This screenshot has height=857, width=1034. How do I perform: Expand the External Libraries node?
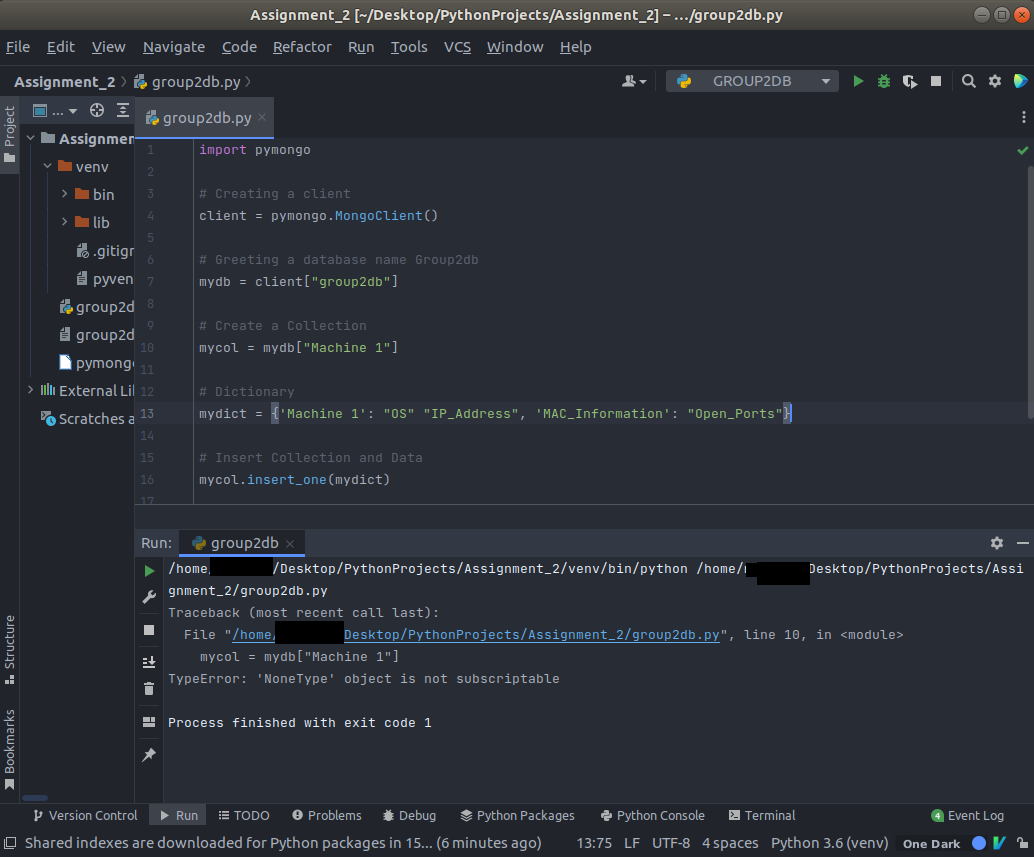31,390
